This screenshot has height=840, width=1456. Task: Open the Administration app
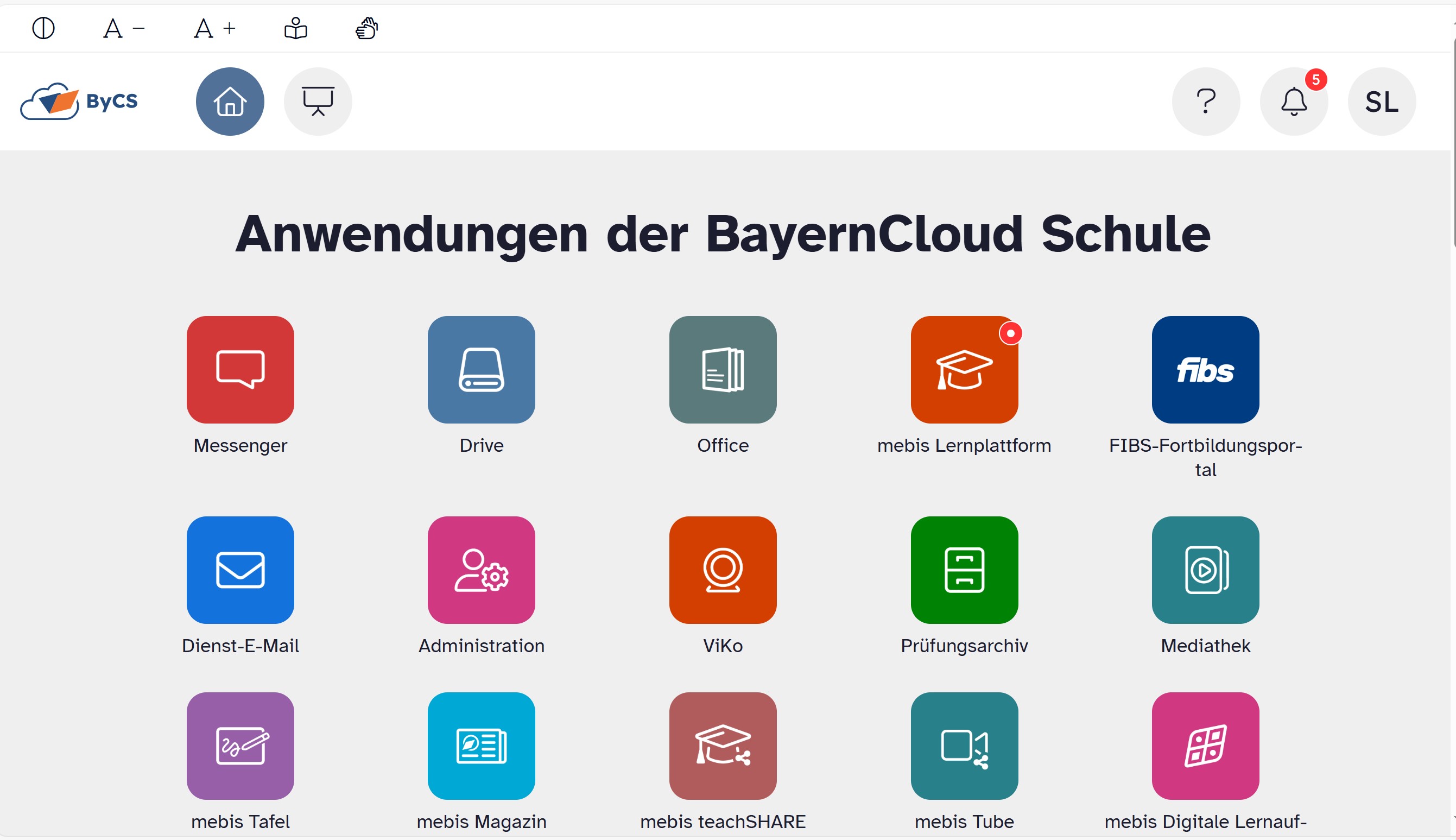(481, 570)
